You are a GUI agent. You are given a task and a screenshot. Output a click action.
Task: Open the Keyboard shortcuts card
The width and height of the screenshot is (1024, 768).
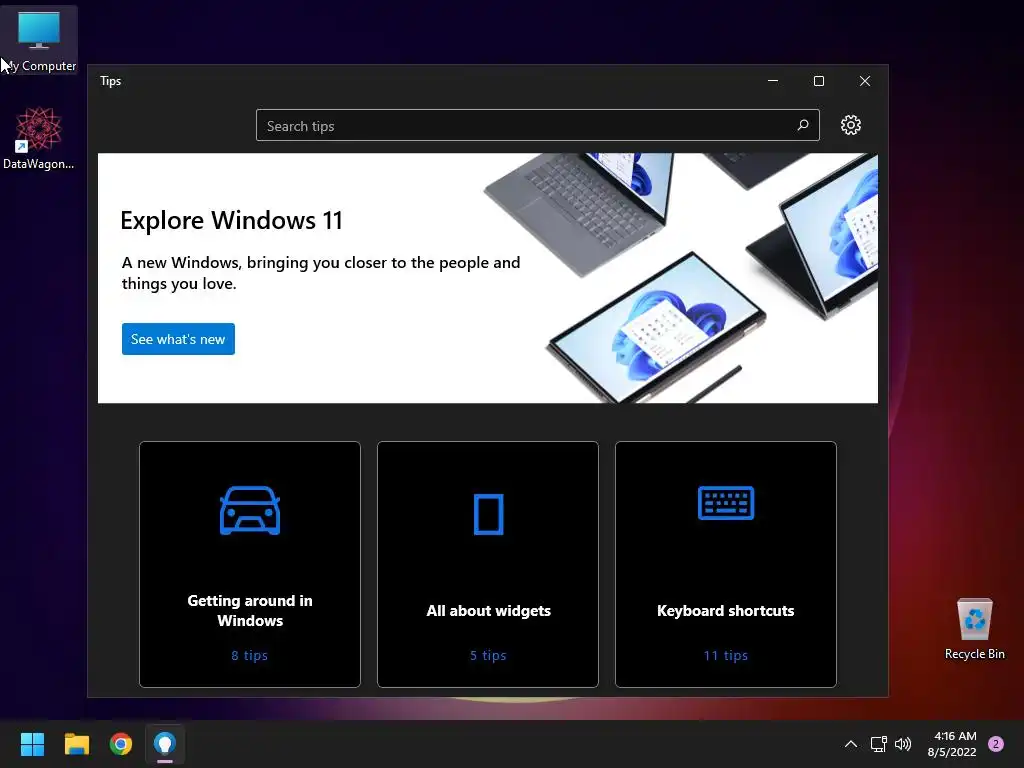pyautogui.click(x=726, y=564)
